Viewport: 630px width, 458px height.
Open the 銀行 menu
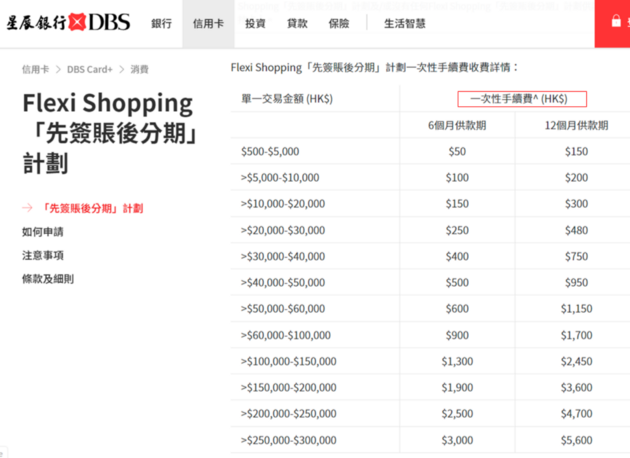coord(162,24)
